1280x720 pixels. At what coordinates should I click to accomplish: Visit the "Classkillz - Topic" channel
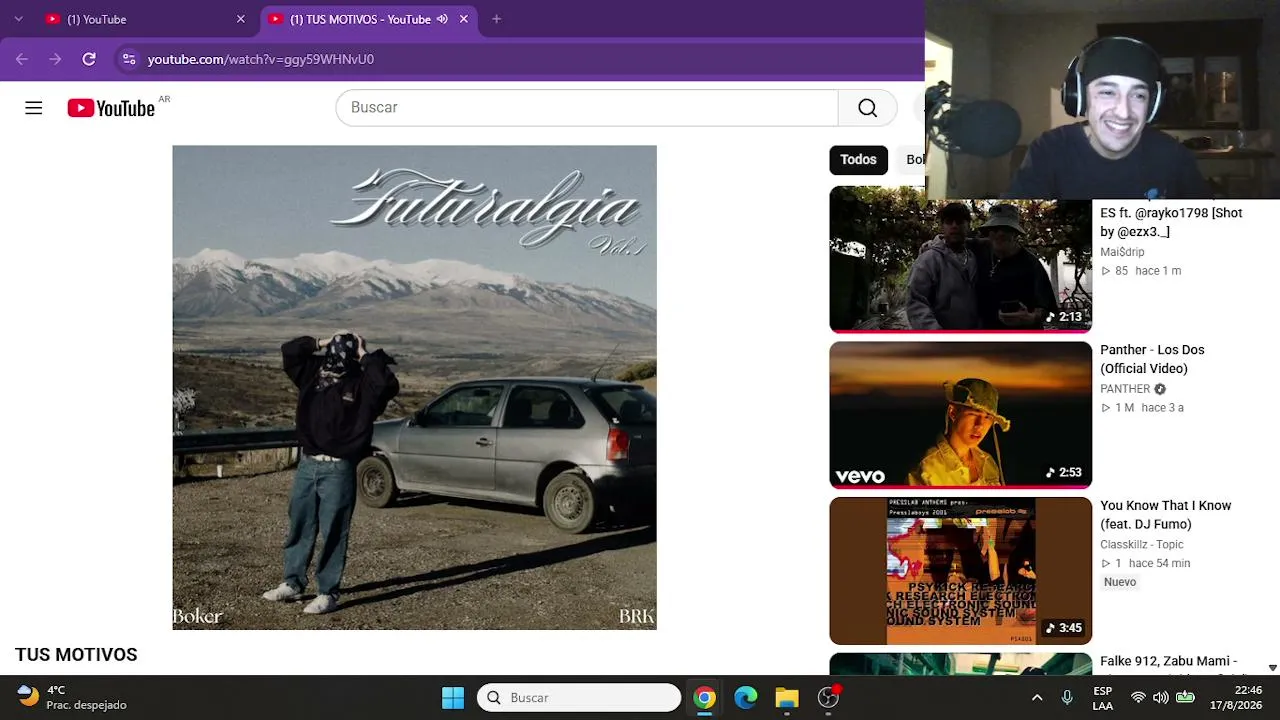coord(1142,545)
